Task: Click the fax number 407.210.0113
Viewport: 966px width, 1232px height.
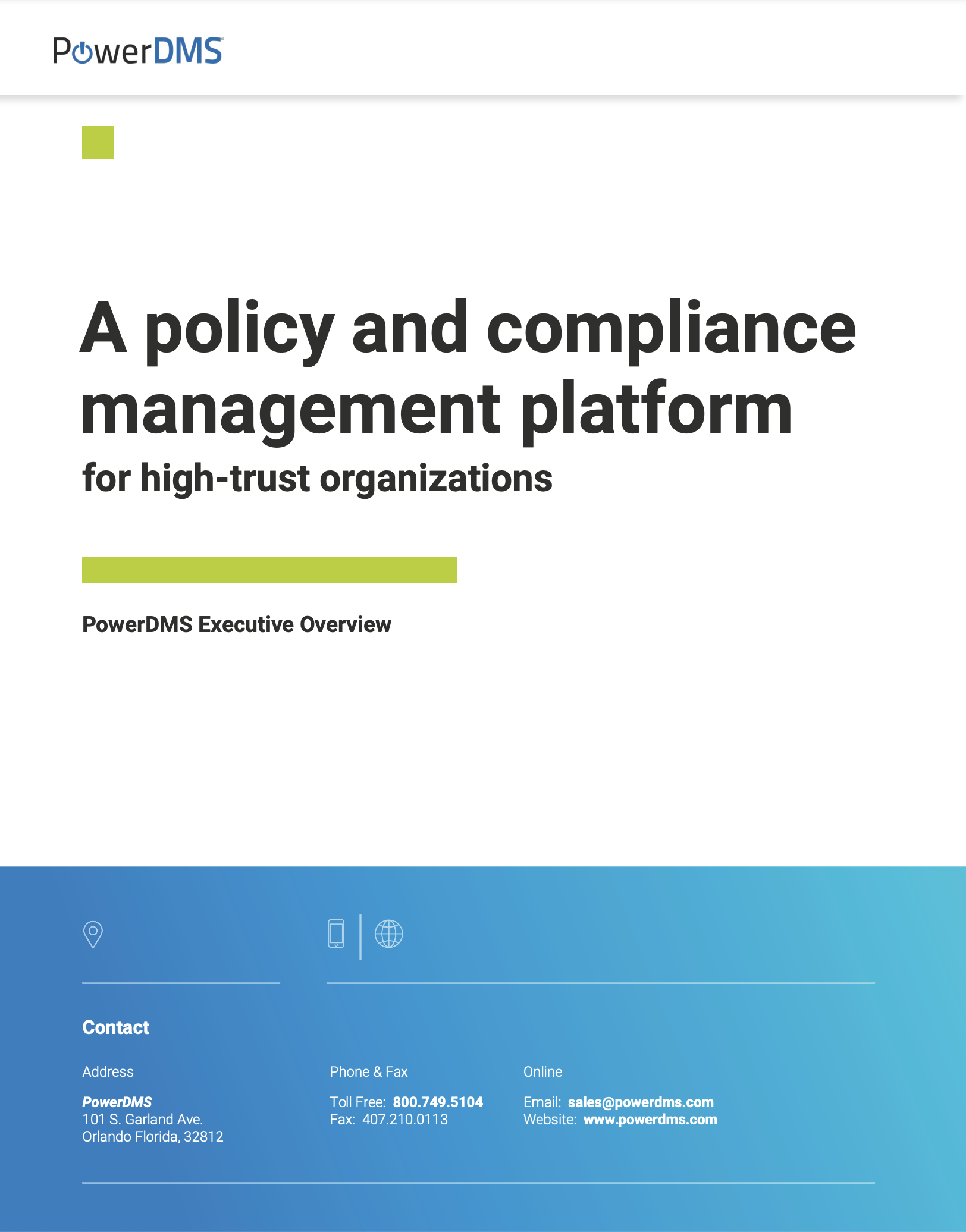Action: (x=405, y=1119)
